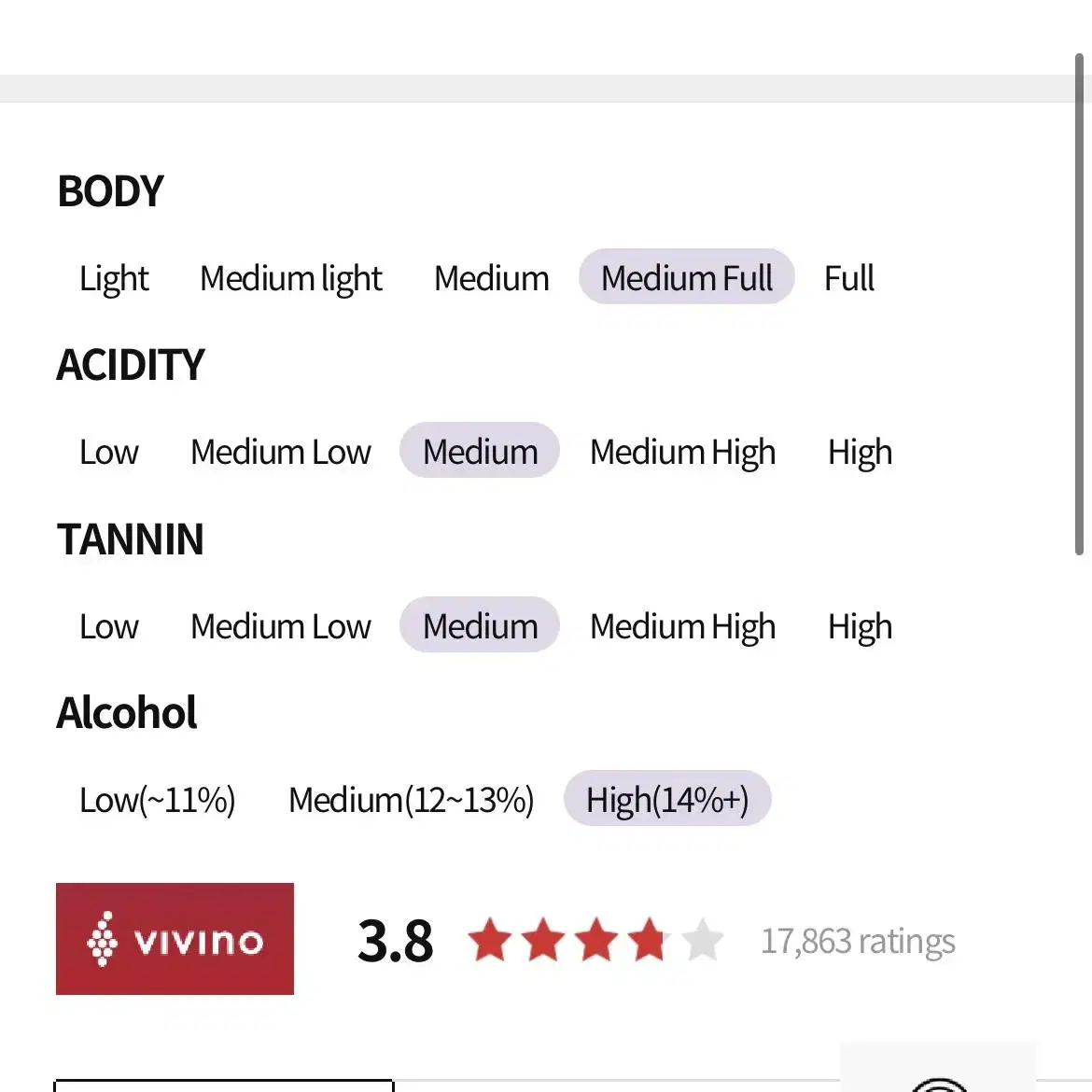Click the outlined tab at bottom left
Image resolution: width=1092 pixels, height=1092 pixels.
[x=224, y=1085]
